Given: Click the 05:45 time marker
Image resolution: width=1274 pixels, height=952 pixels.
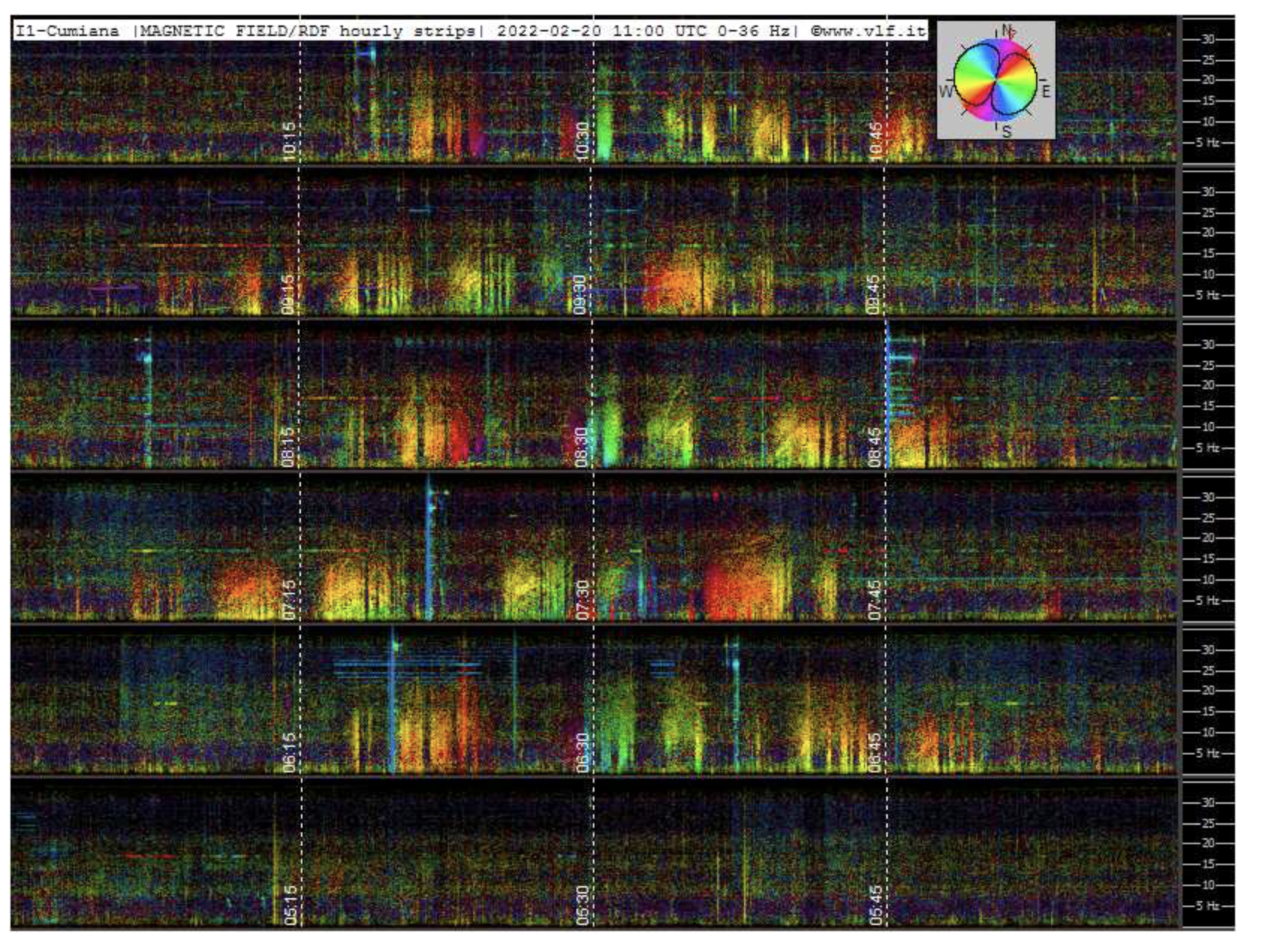Looking at the screenshot, I should [x=877, y=905].
